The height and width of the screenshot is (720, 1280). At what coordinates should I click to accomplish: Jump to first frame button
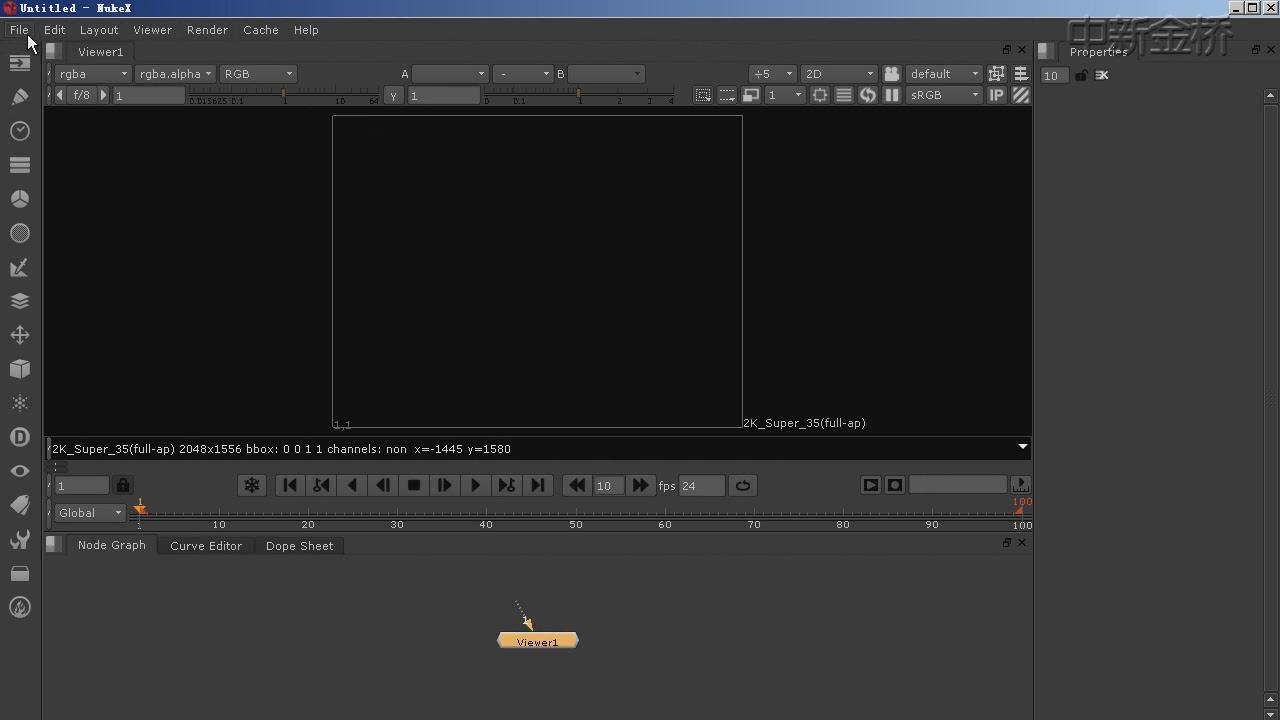click(x=290, y=485)
